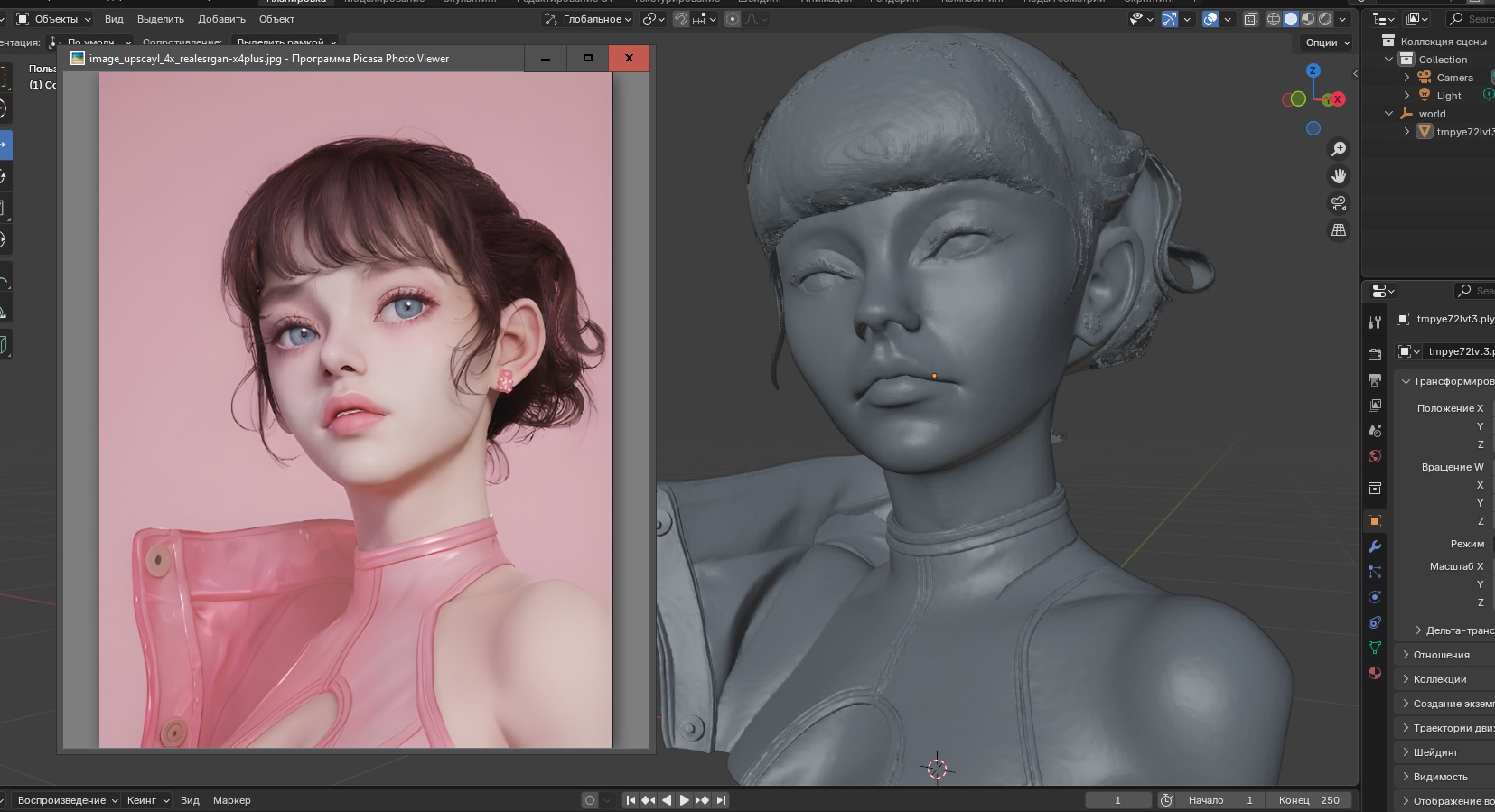Open the outliner editor type selector
1495x812 pixels.
[1383, 19]
